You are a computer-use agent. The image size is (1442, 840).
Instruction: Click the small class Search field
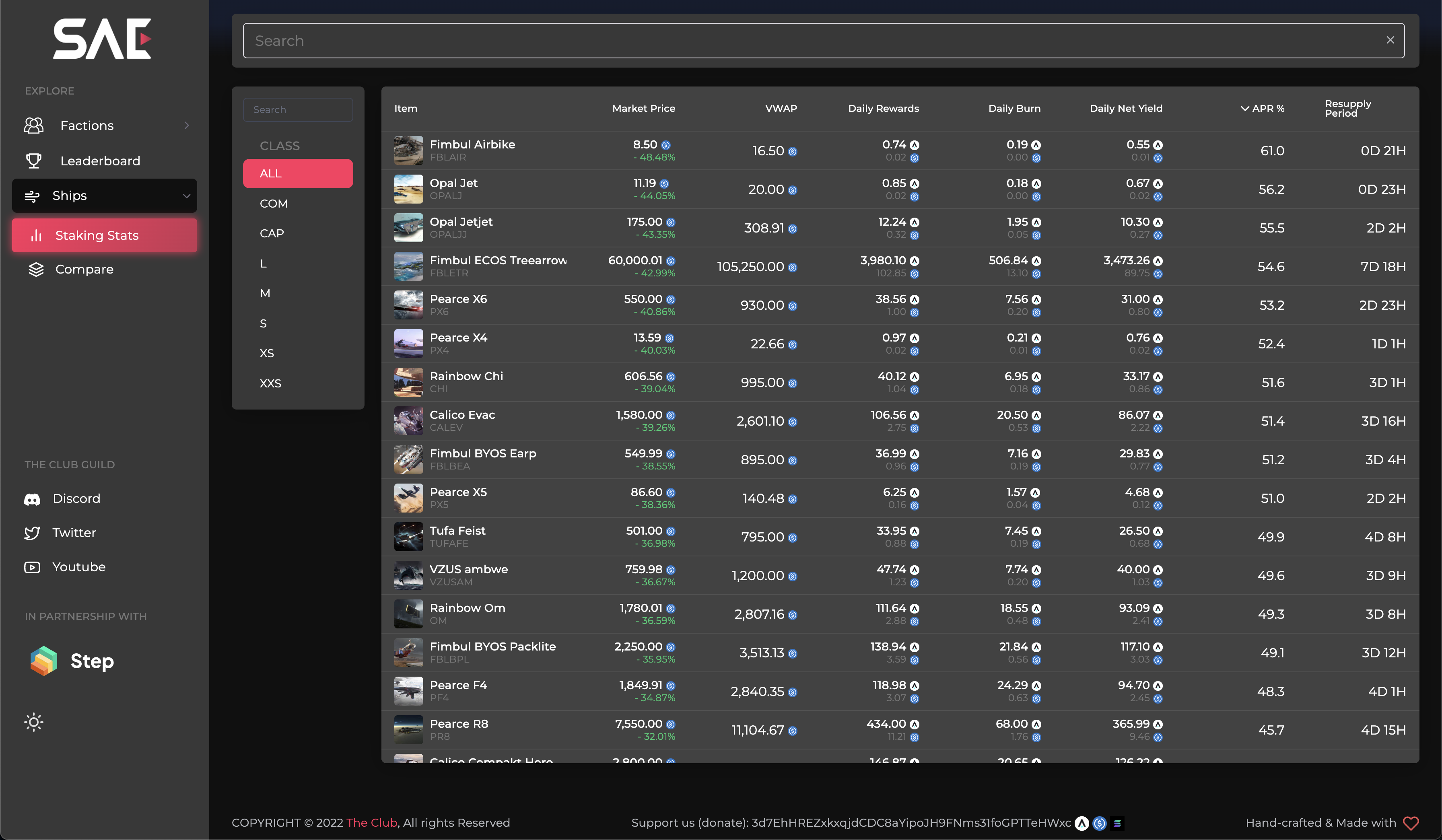(x=298, y=109)
